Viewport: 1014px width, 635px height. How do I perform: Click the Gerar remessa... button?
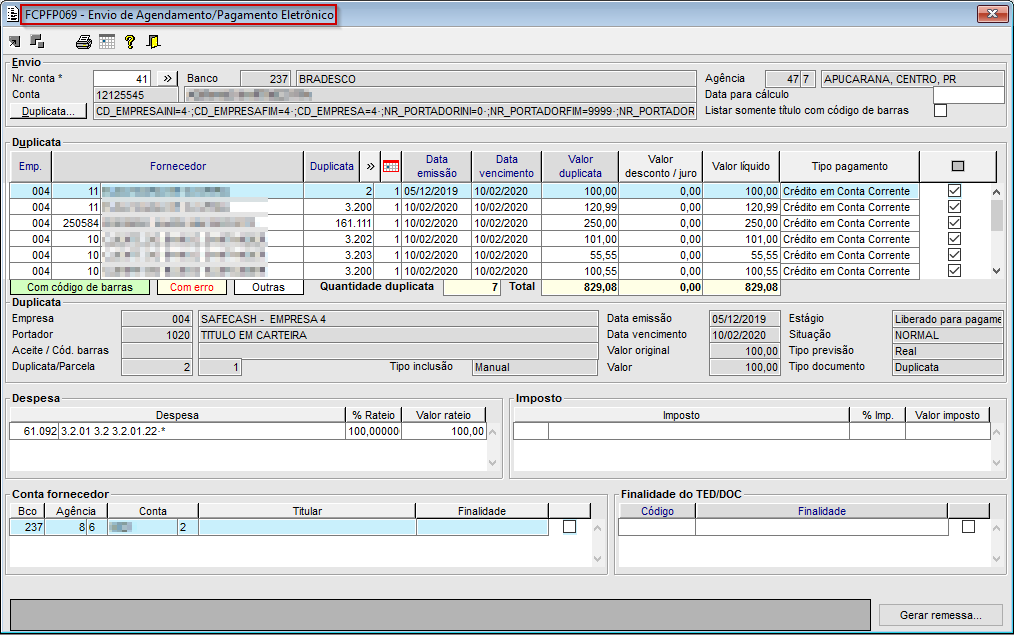[940, 615]
